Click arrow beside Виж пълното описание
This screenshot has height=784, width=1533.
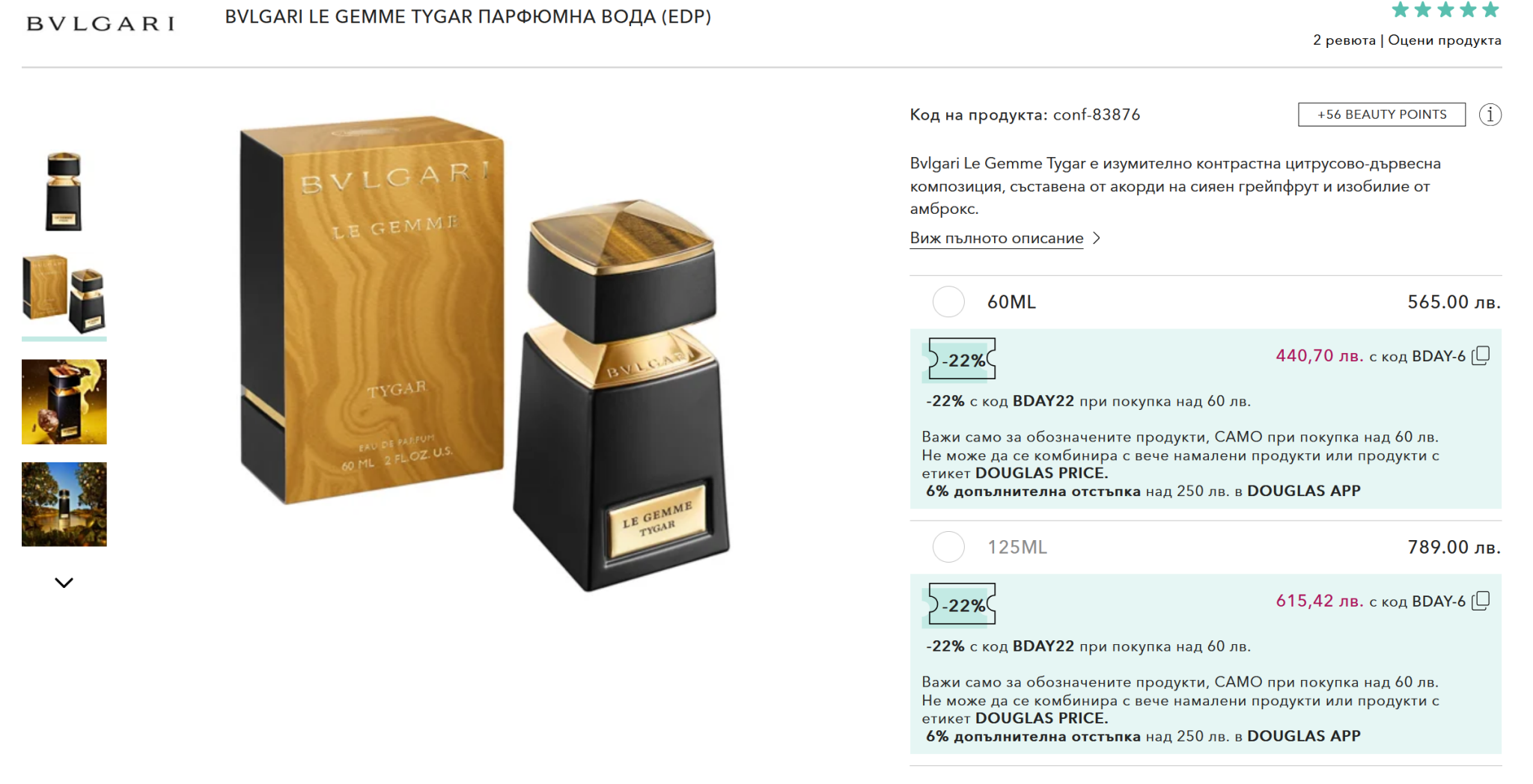coord(1097,238)
